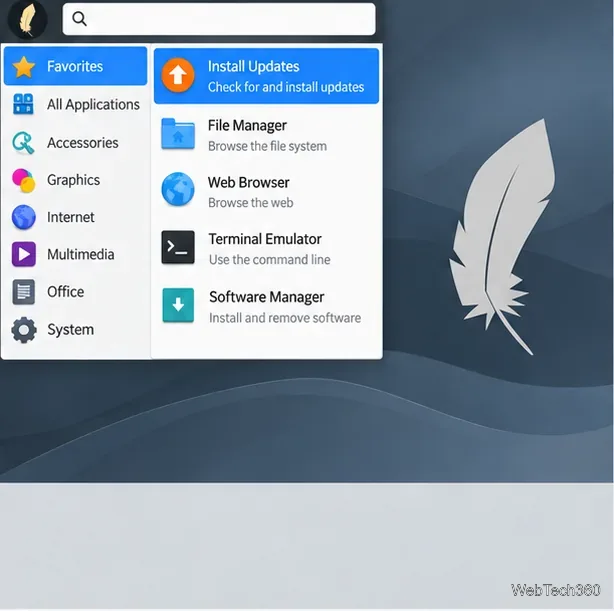Click "Browse the file system" description
The width and height of the screenshot is (614, 611).
click(267, 146)
